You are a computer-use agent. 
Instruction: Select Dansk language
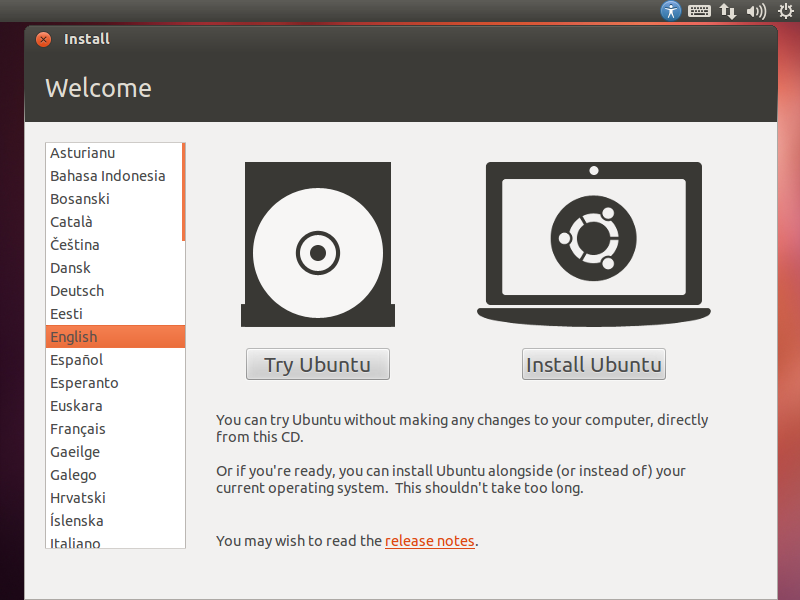(x=114, y=268)
